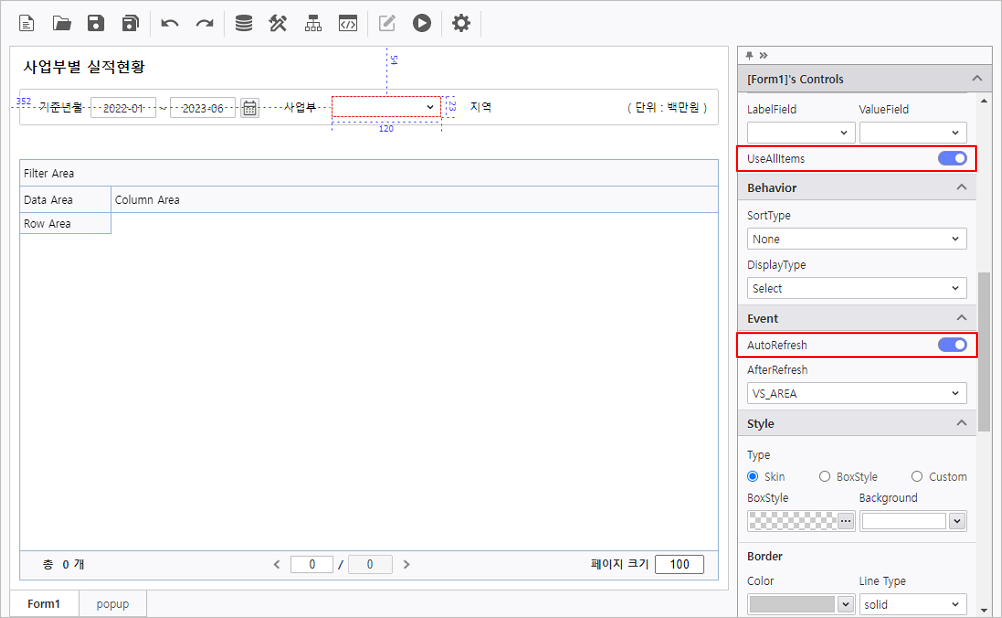The image size is (1002, 618).
Task: Open the SortType dropdown
Action: coord(856,239)
